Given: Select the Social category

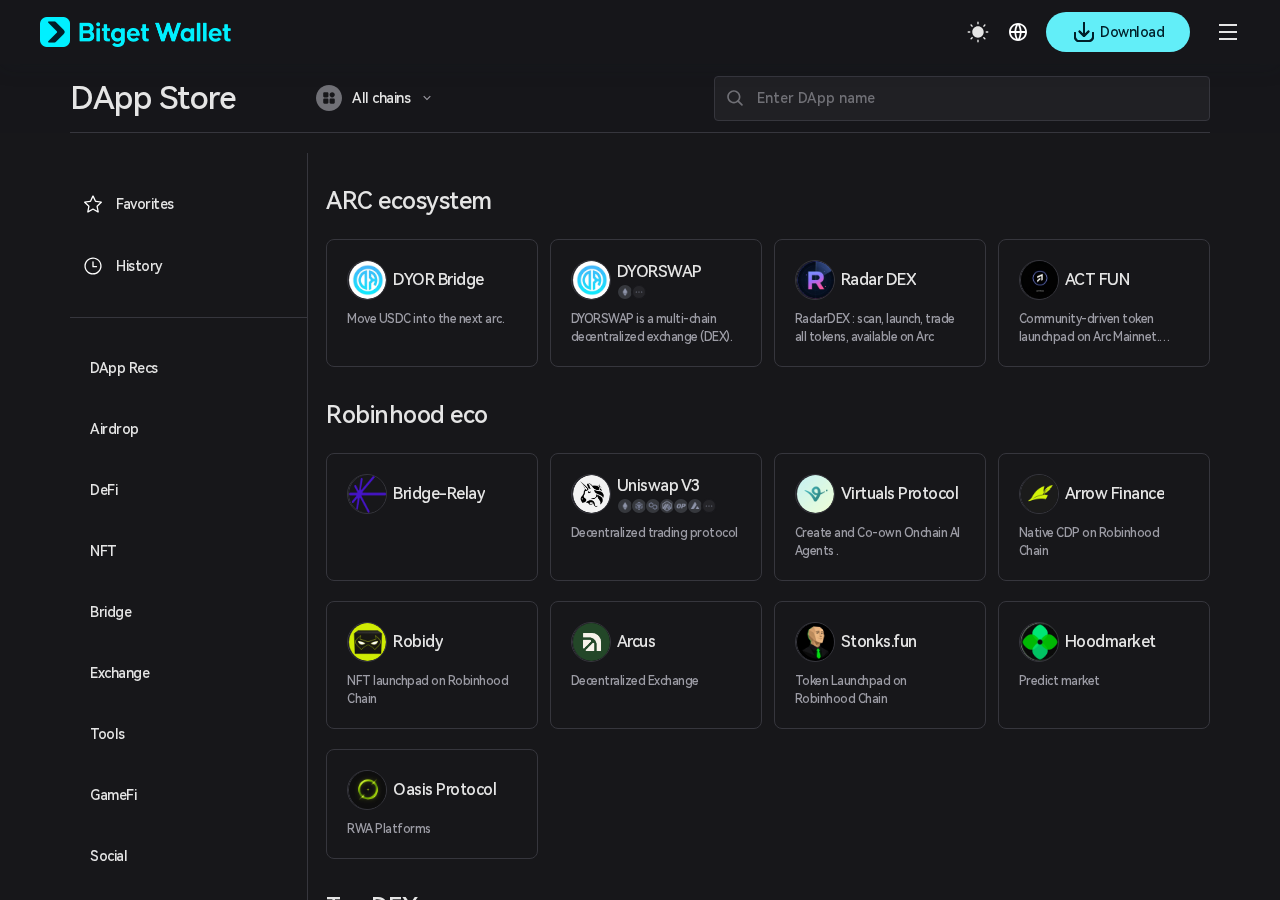Looking at the screenshot, I should pyautogui.click(x=109, y=856).
